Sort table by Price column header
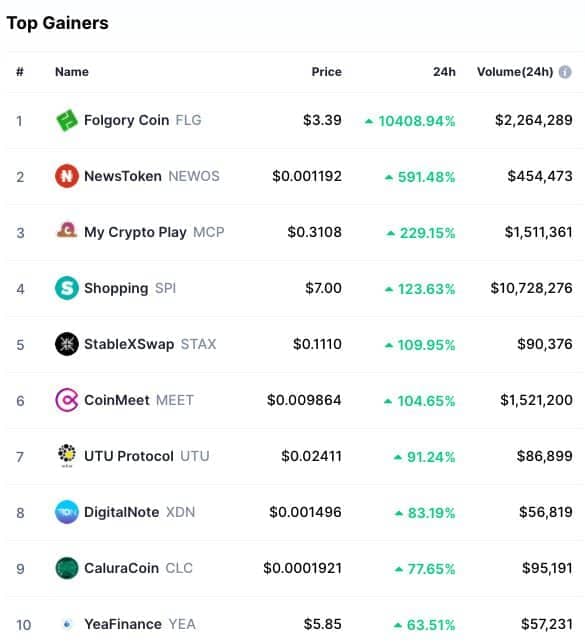The width and height of the screenshot is (585, 642). [326, 72]
